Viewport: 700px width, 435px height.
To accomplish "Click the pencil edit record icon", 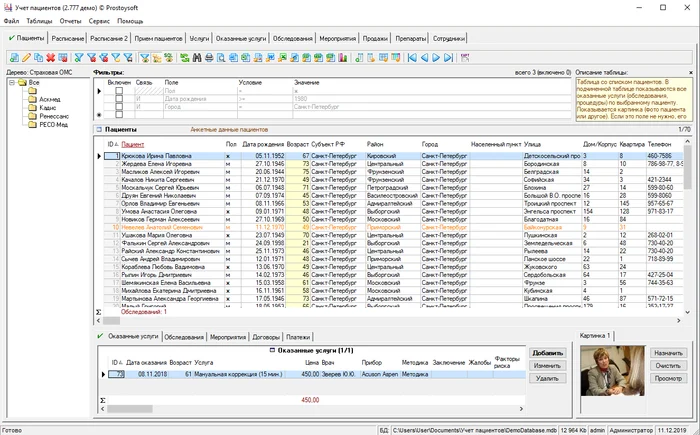I will 26,58.
